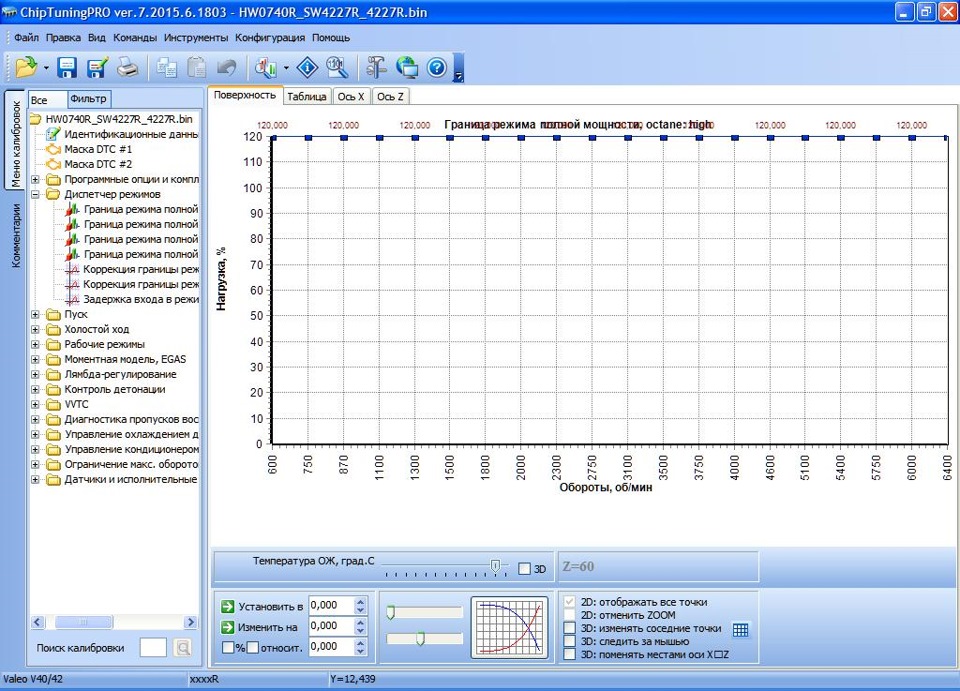960x691 pixels.
Task: Enable 3D: поменять местами оси option
Action: pos(569,654)
